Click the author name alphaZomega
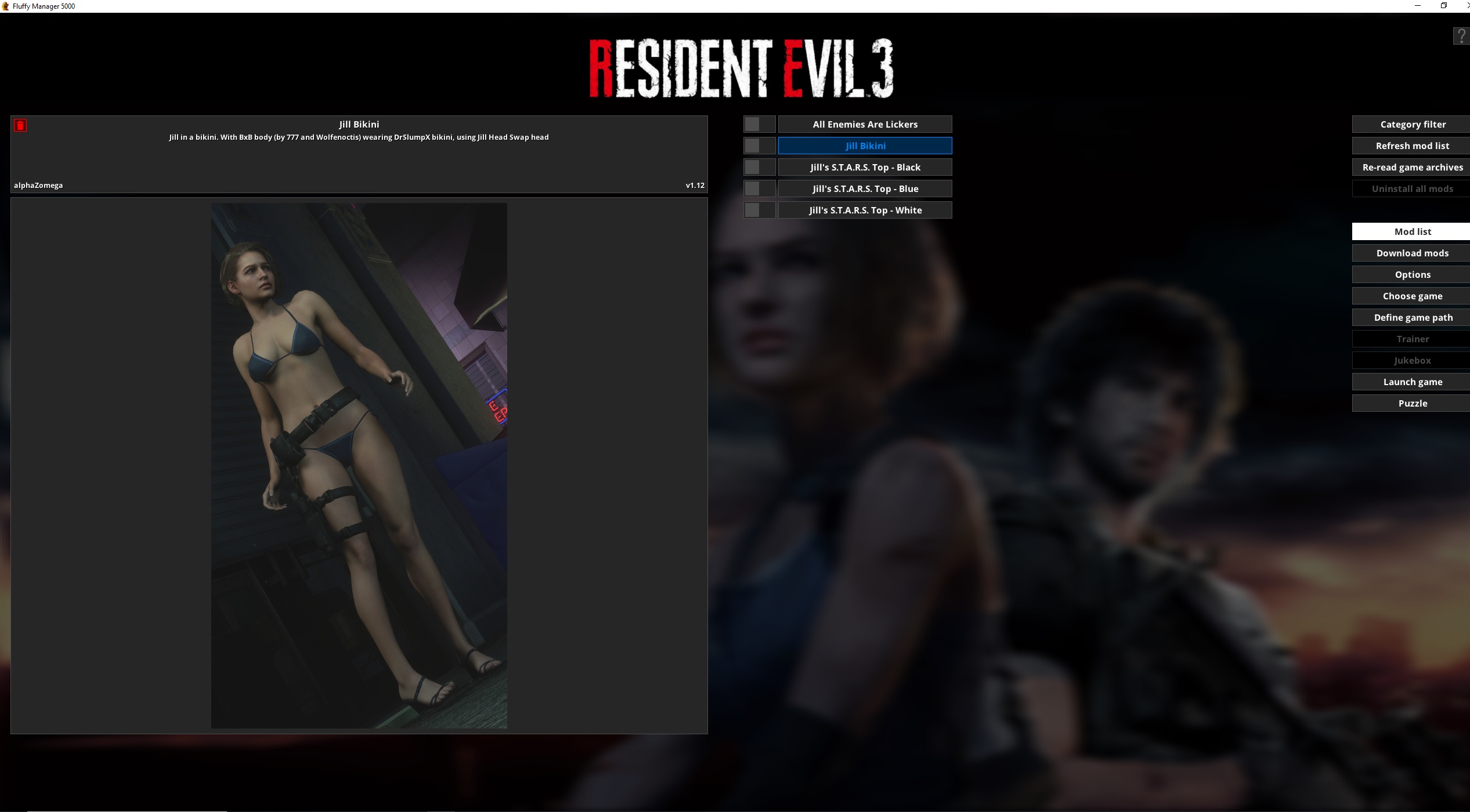The image size is (1470, 812). [38, 186]
